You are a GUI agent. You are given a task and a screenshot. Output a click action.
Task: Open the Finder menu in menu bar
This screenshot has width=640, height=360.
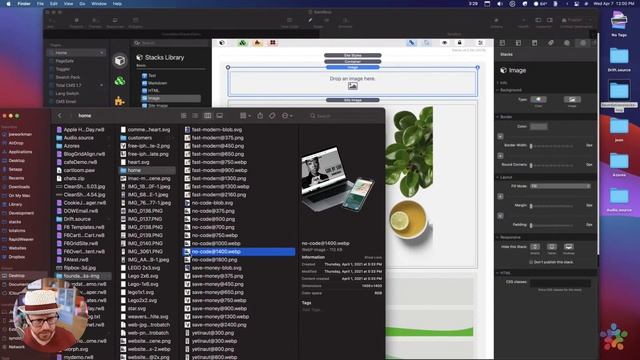[24, 4]
